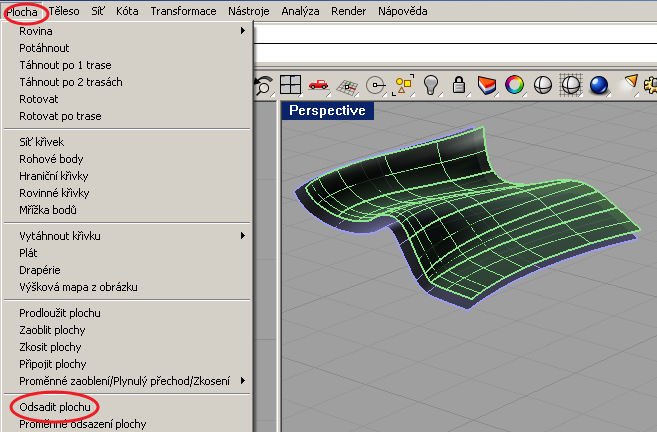Viewport: 657px width, 432px height.
Task: Click the wireframe mesh sphere icon
Action: coord(571,85)
